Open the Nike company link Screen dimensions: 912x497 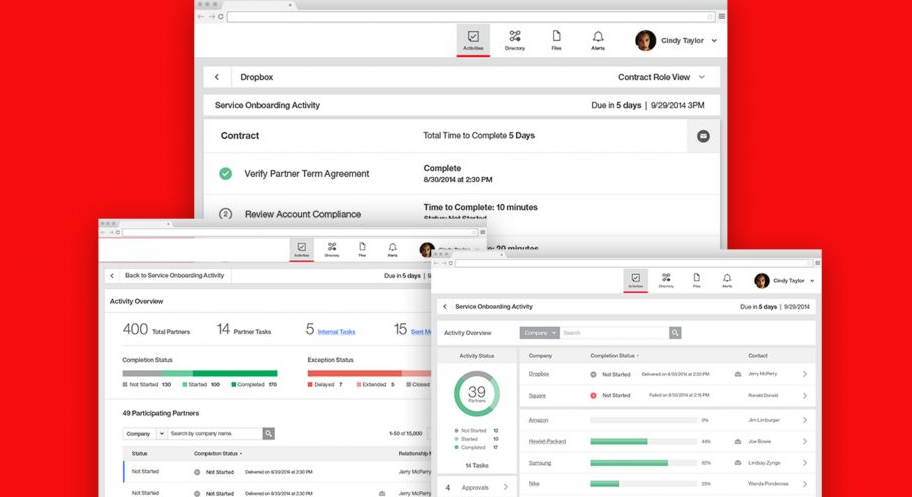click(x=533, y=484)
